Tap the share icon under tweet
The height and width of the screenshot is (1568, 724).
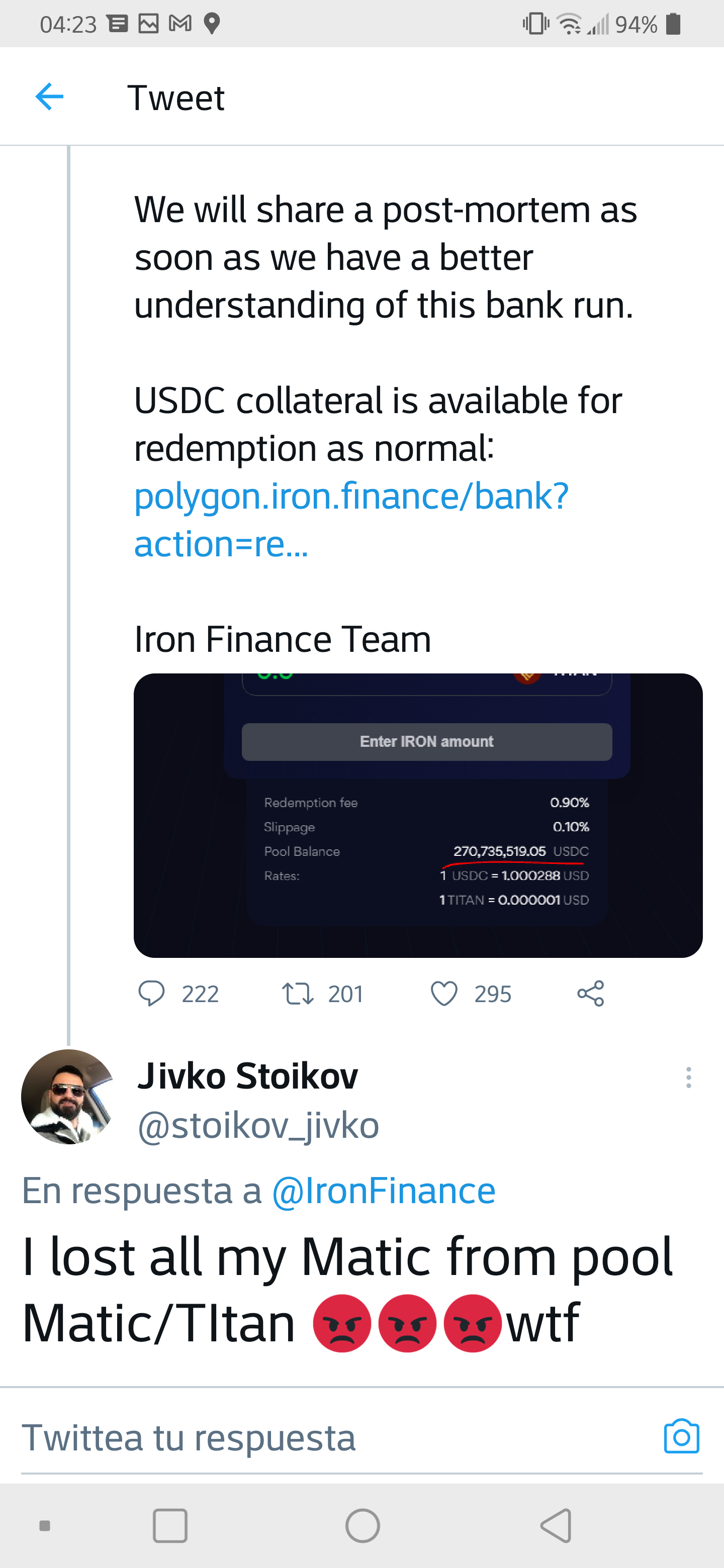click(x=590, y=994)
